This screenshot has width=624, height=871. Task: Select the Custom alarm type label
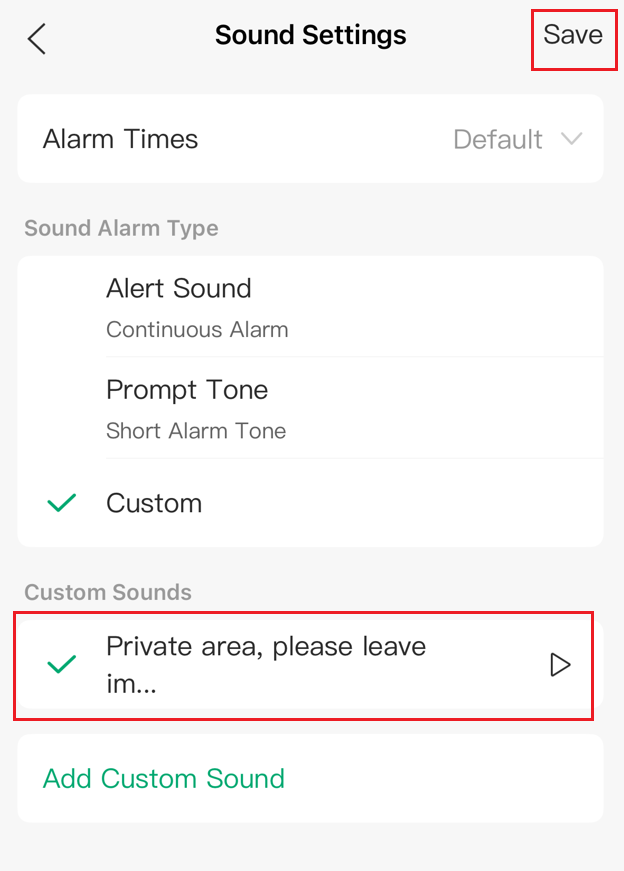click(x=154, y=503)
